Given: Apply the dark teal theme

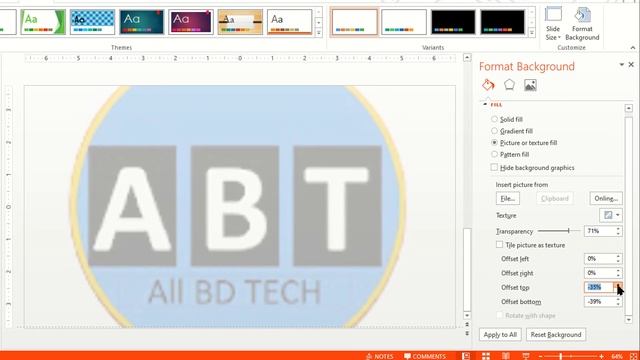Looking at the screenshot, I should (x=142, y=22).
